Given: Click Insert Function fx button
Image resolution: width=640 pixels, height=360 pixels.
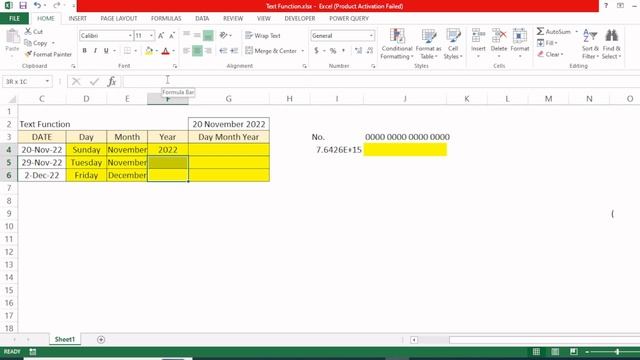Looking at the screenshot, I should click(x=112, y=82).
